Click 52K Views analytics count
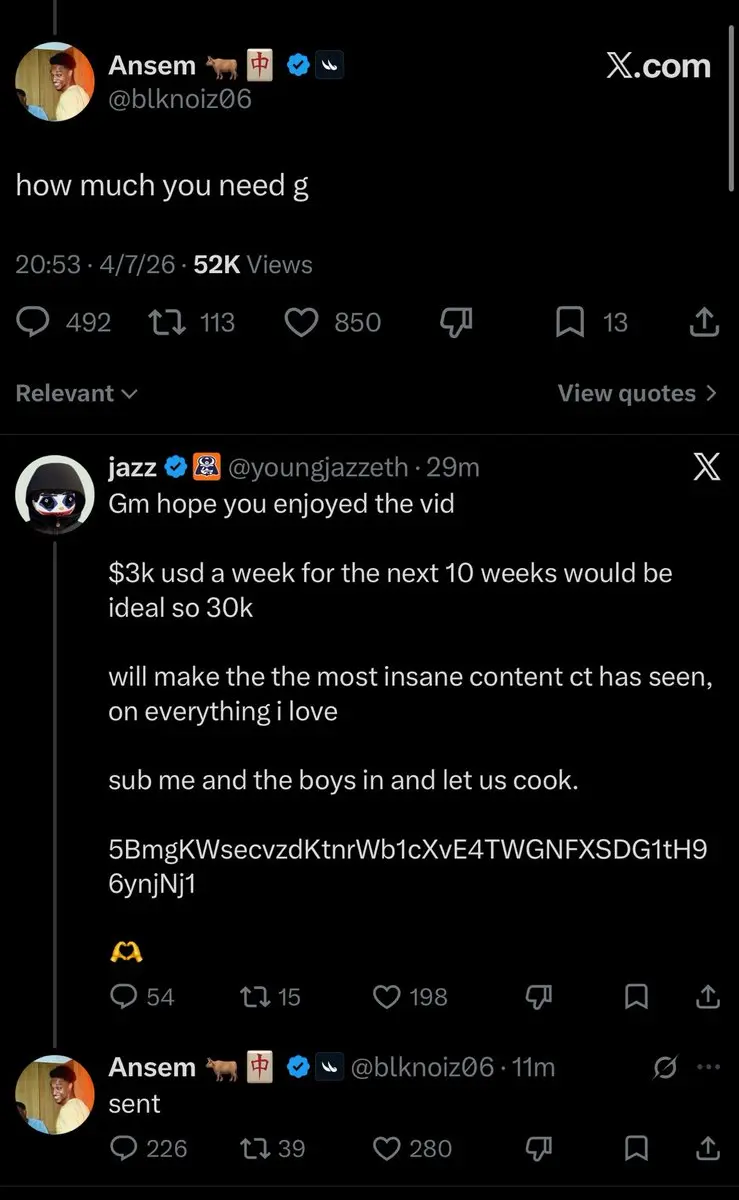 (x=253, y=265)
